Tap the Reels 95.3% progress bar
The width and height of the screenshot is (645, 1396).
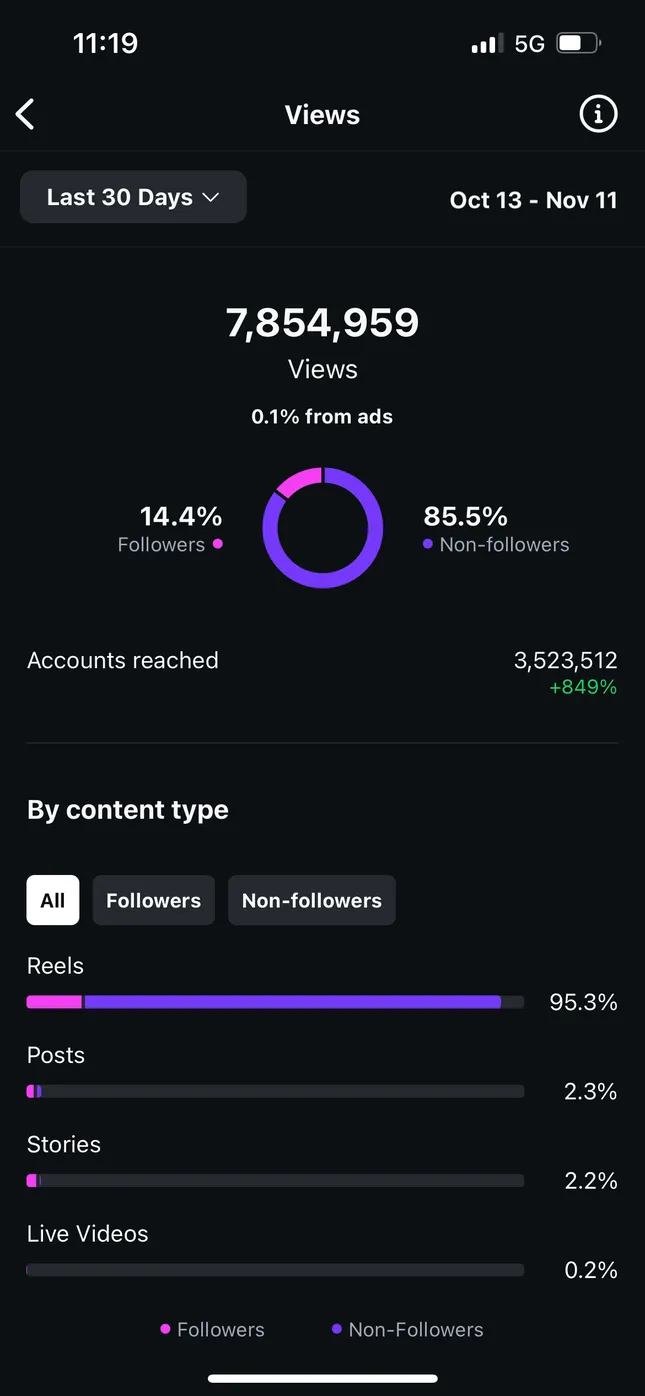[275, 1002]
